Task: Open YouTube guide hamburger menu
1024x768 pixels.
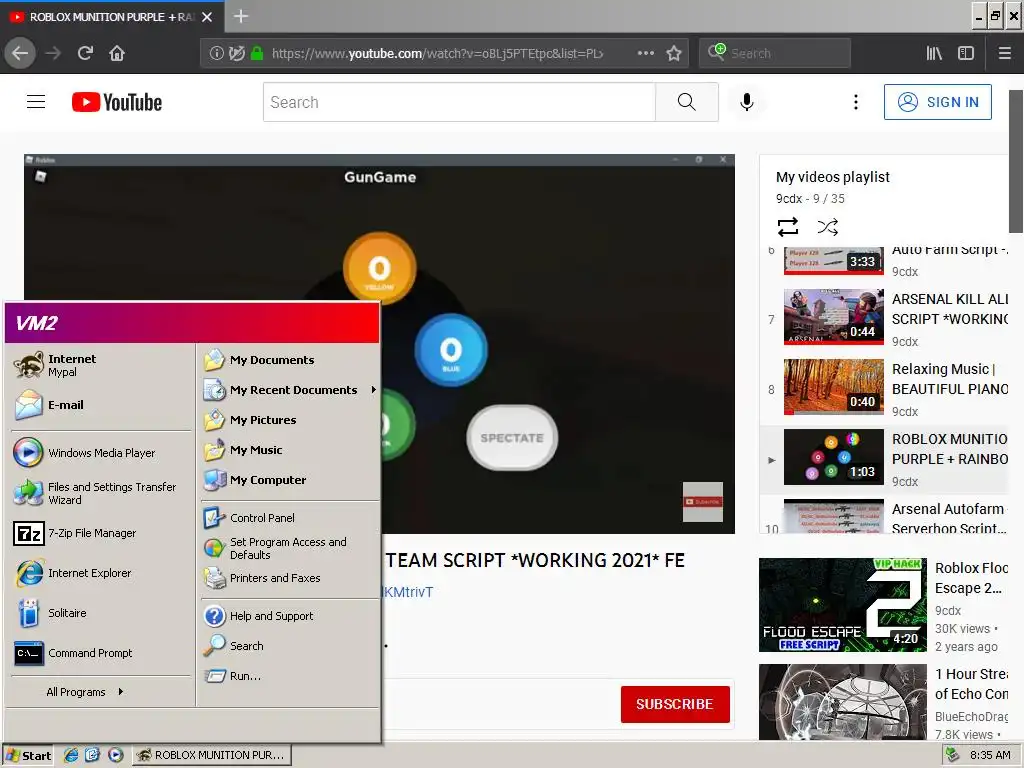Action: (x=36, y=102)
